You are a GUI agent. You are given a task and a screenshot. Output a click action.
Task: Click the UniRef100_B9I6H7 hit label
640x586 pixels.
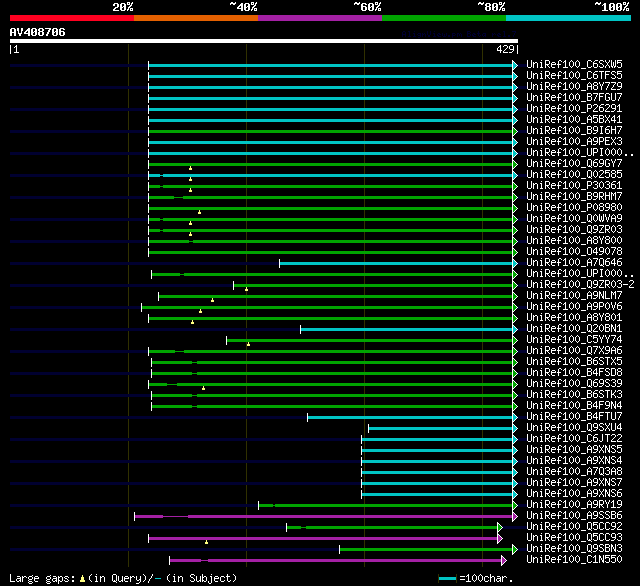tap(574, 131)
